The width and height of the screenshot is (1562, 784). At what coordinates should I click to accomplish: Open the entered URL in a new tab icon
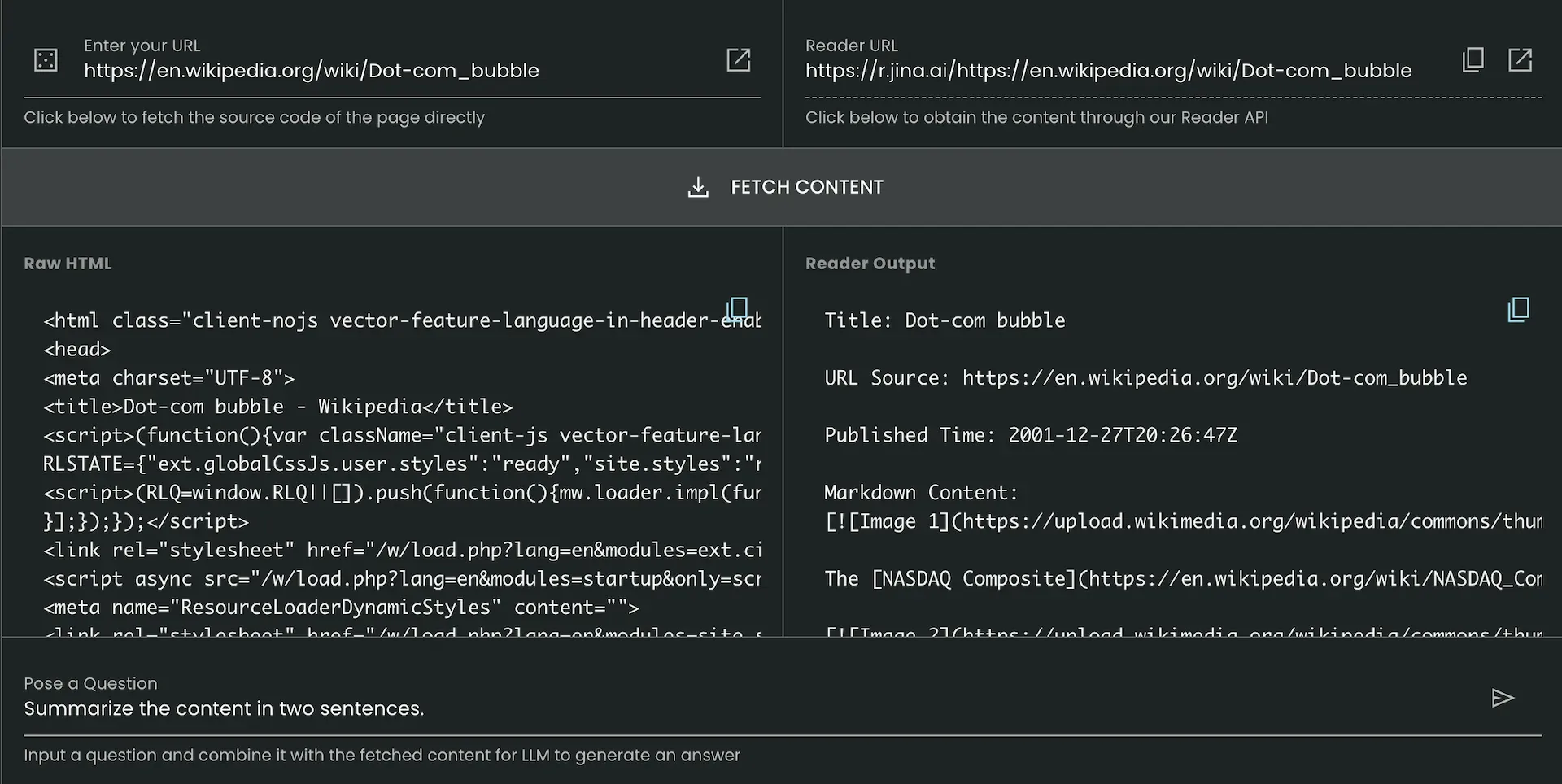tap(738, 60)
